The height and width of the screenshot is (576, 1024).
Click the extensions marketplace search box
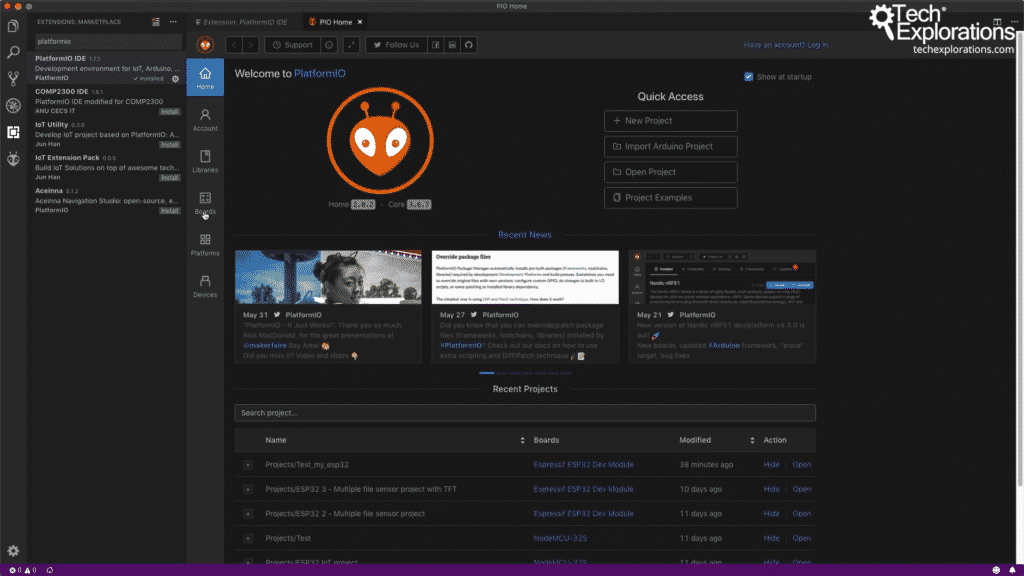click(x=108, y=41)
